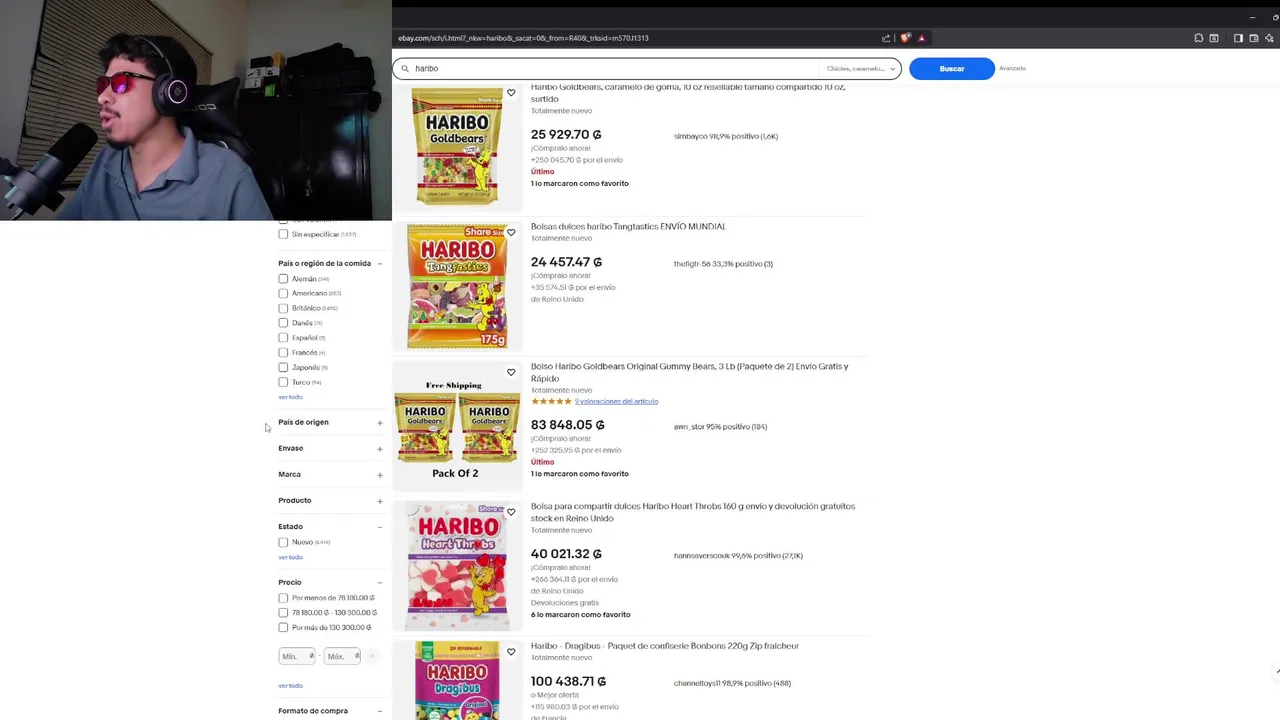Screen dimensions: 1280x720
Task: Check the Español cuisine filter
Action: [x=283, y=338]
